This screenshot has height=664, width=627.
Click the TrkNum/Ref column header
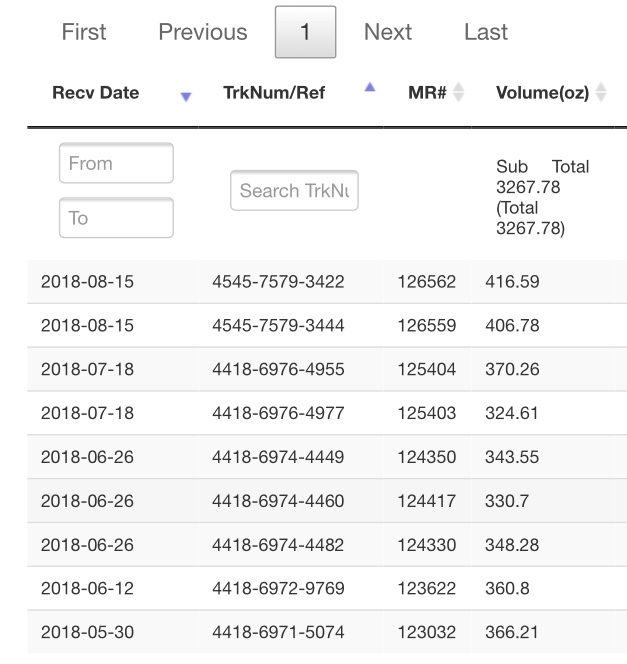pyautogui.click(x=274, y=93)
